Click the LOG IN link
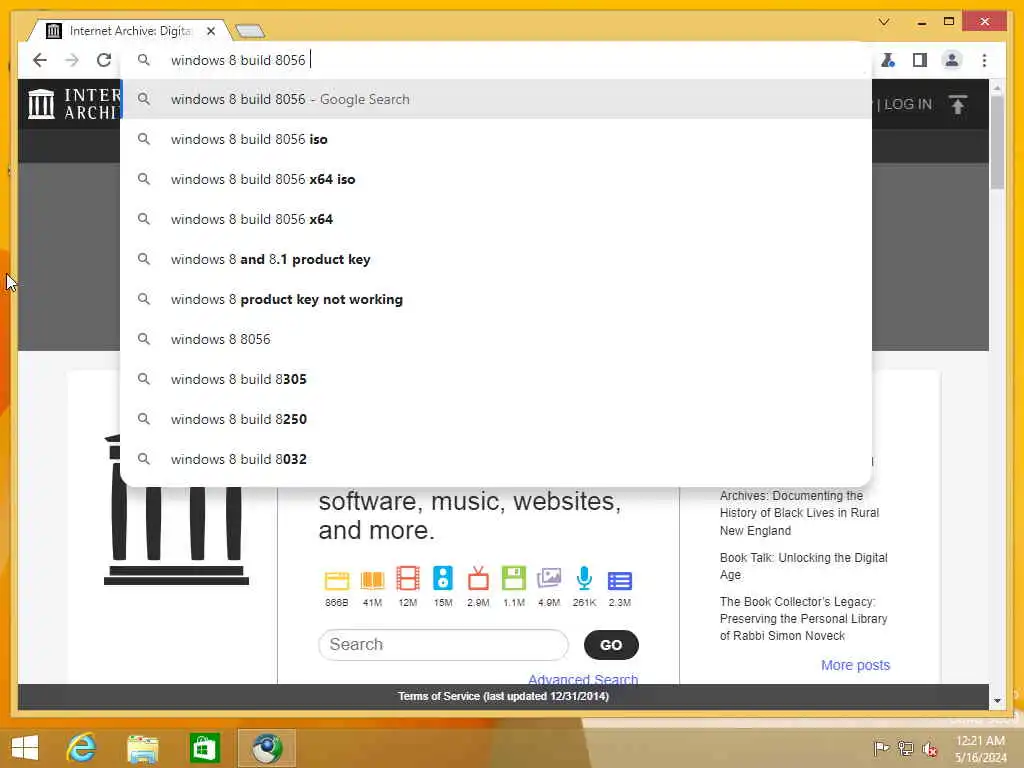This screenshot has height=768, width=1024. click(908, 104)
